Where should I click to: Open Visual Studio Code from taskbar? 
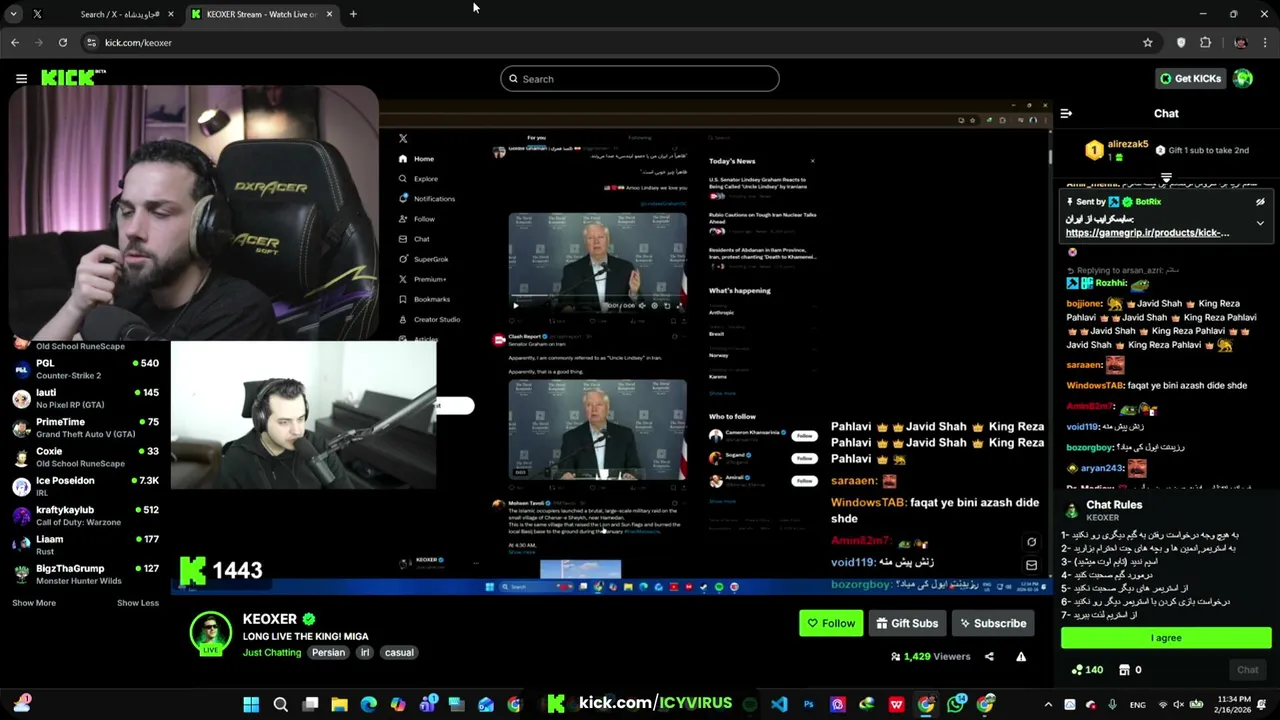pyautogui.click(x=779, y=704)
